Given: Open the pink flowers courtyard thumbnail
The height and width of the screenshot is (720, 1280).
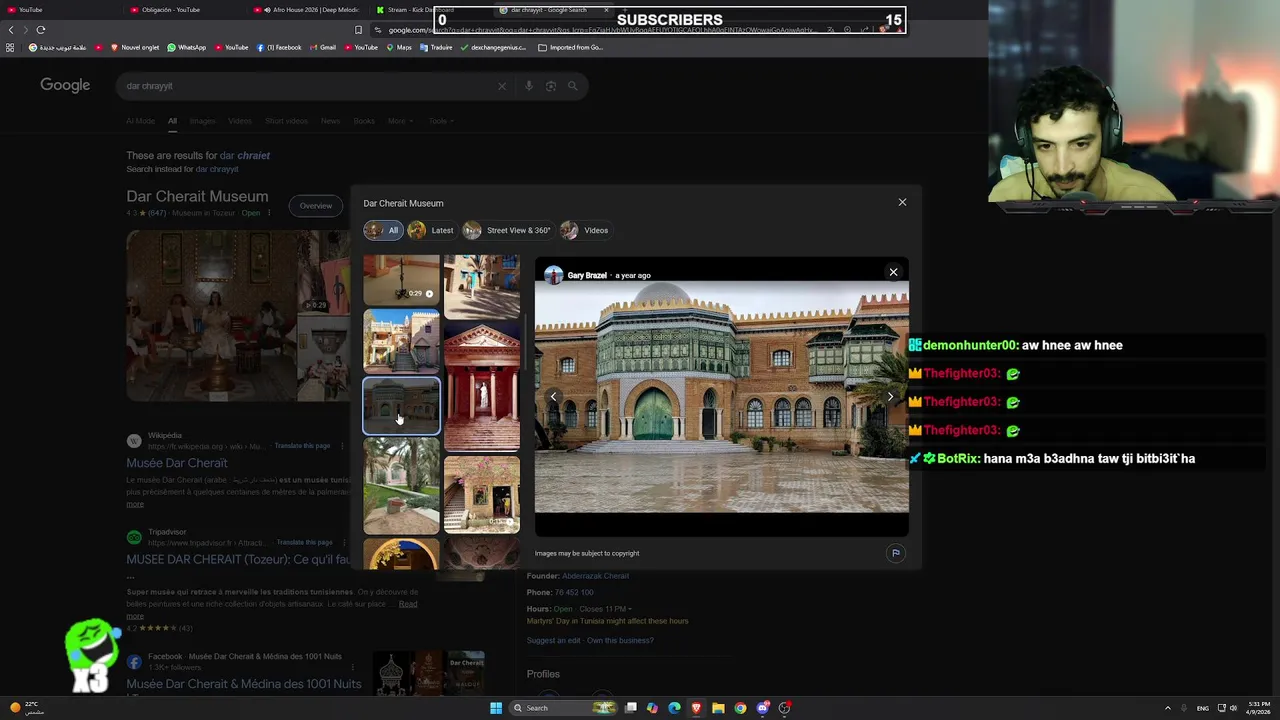Looking at the screenshot, I should (482, 494).
